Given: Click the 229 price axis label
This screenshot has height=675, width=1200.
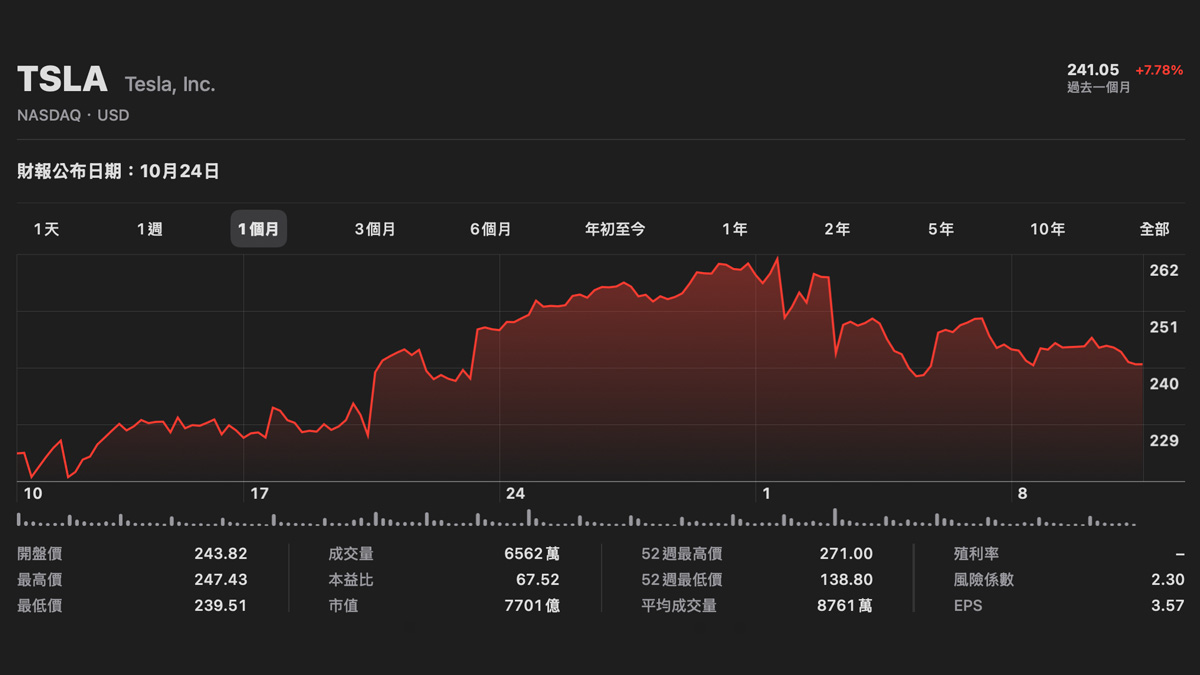Looking at the screenshot, I should 1164,440.
